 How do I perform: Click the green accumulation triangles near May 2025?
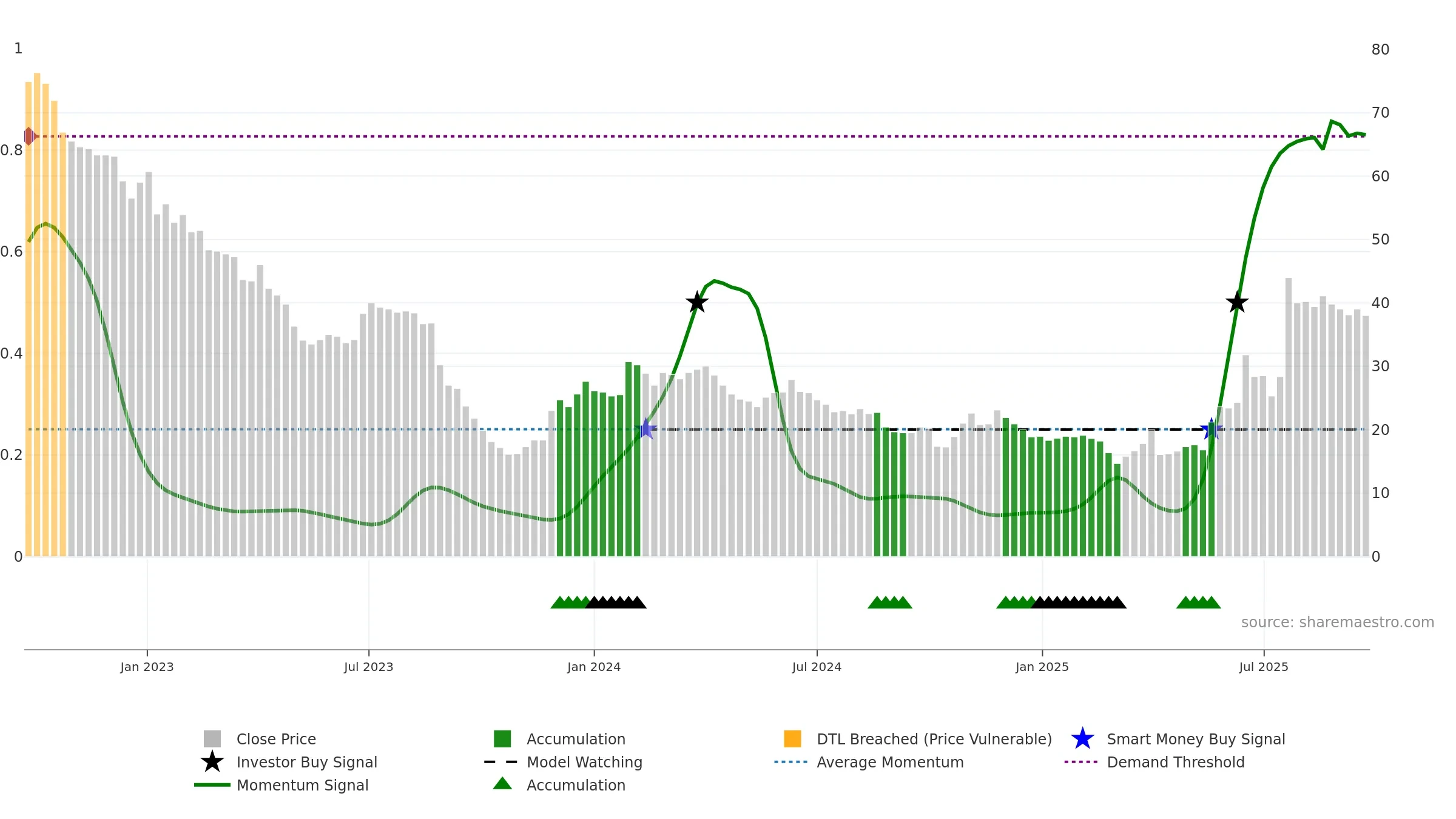point(1198,602)
